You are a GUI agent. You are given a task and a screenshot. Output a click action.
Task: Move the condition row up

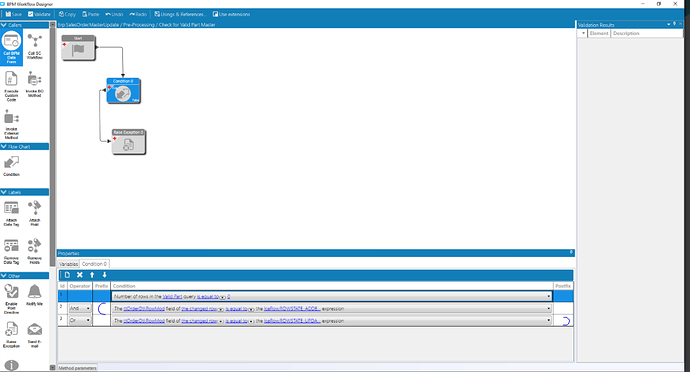pyautogui.click(x=92, y=275)
